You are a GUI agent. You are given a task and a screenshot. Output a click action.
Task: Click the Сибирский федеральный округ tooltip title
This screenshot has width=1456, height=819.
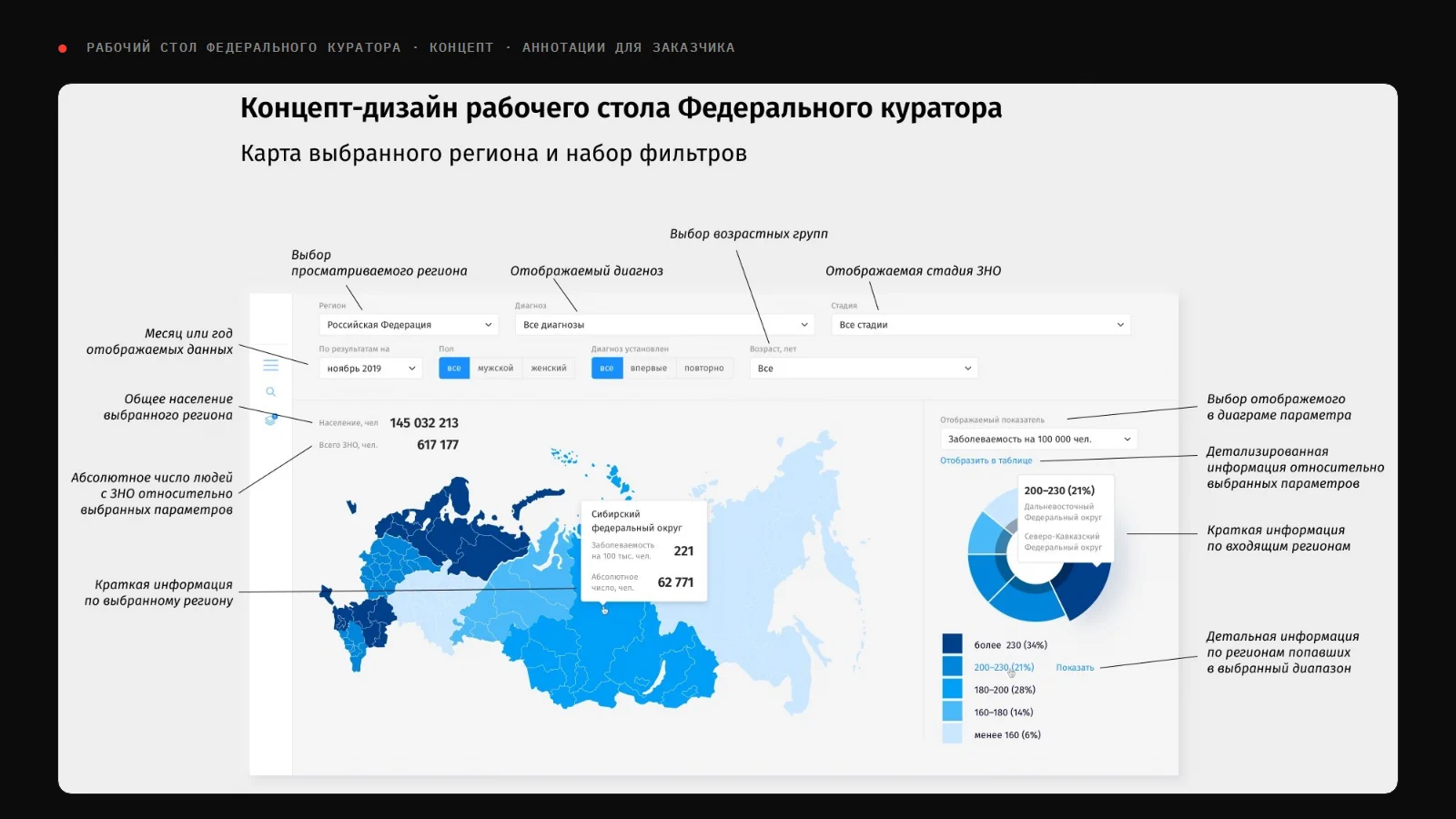point(636,521)
